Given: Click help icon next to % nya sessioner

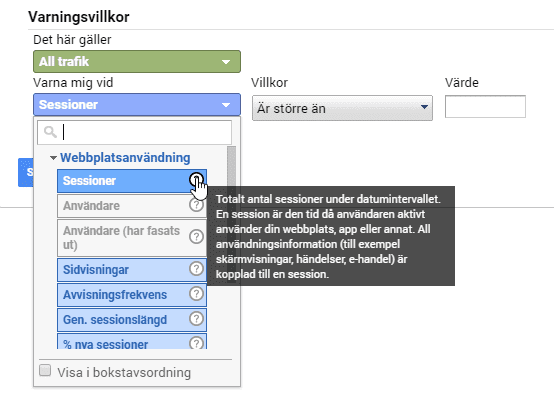Looking at the screenshot, I should (x=196, y=343).
